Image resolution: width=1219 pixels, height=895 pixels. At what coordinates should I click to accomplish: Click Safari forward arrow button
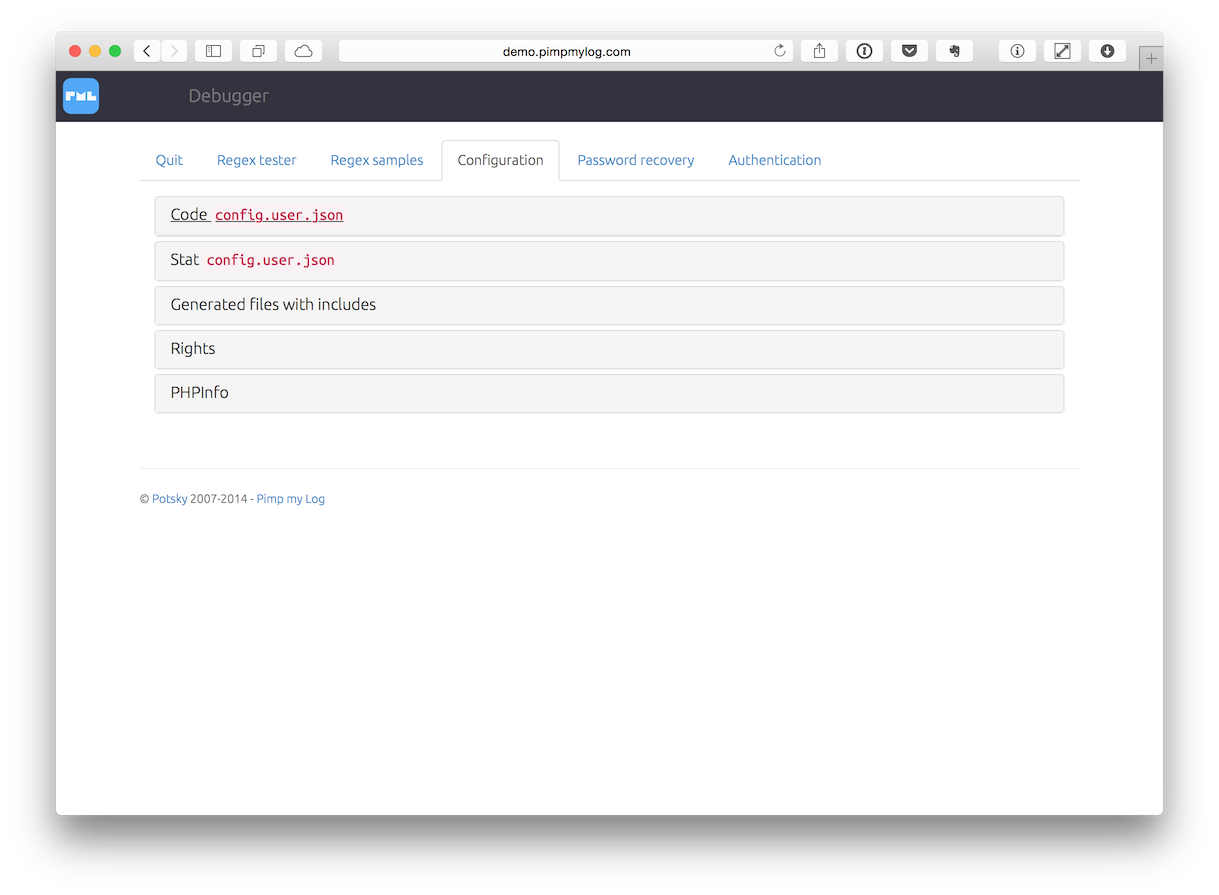coord(174,51)
